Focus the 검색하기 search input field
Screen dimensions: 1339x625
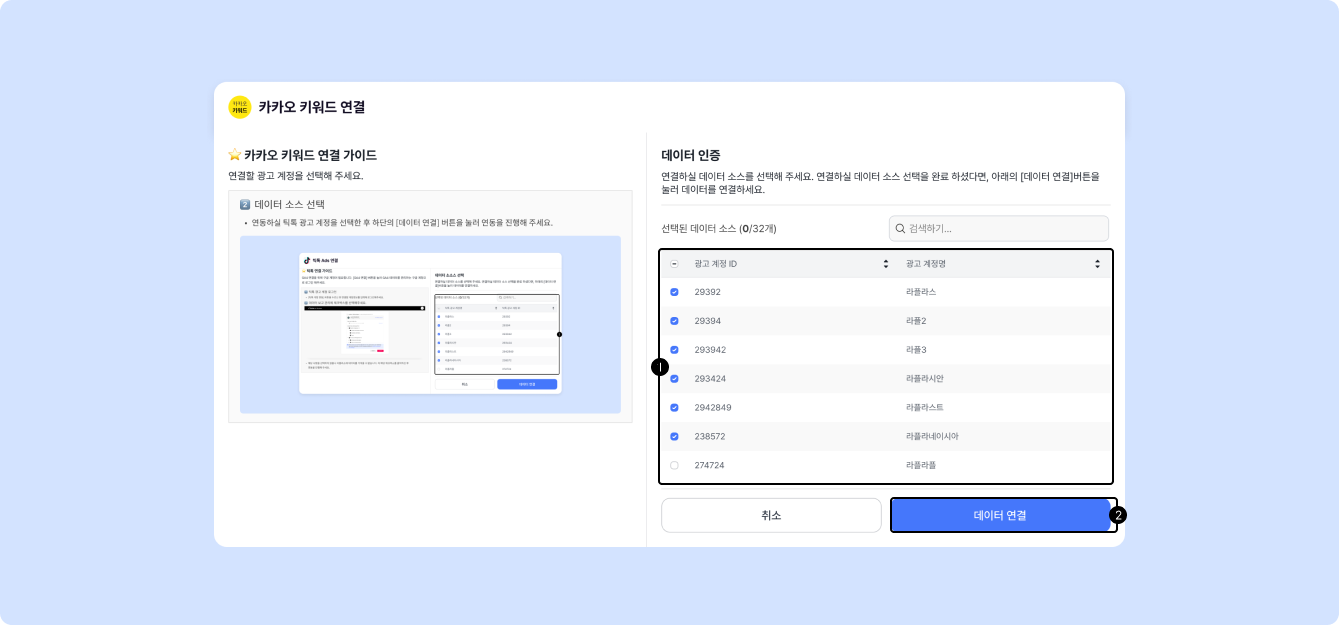tap(1005, 229)
